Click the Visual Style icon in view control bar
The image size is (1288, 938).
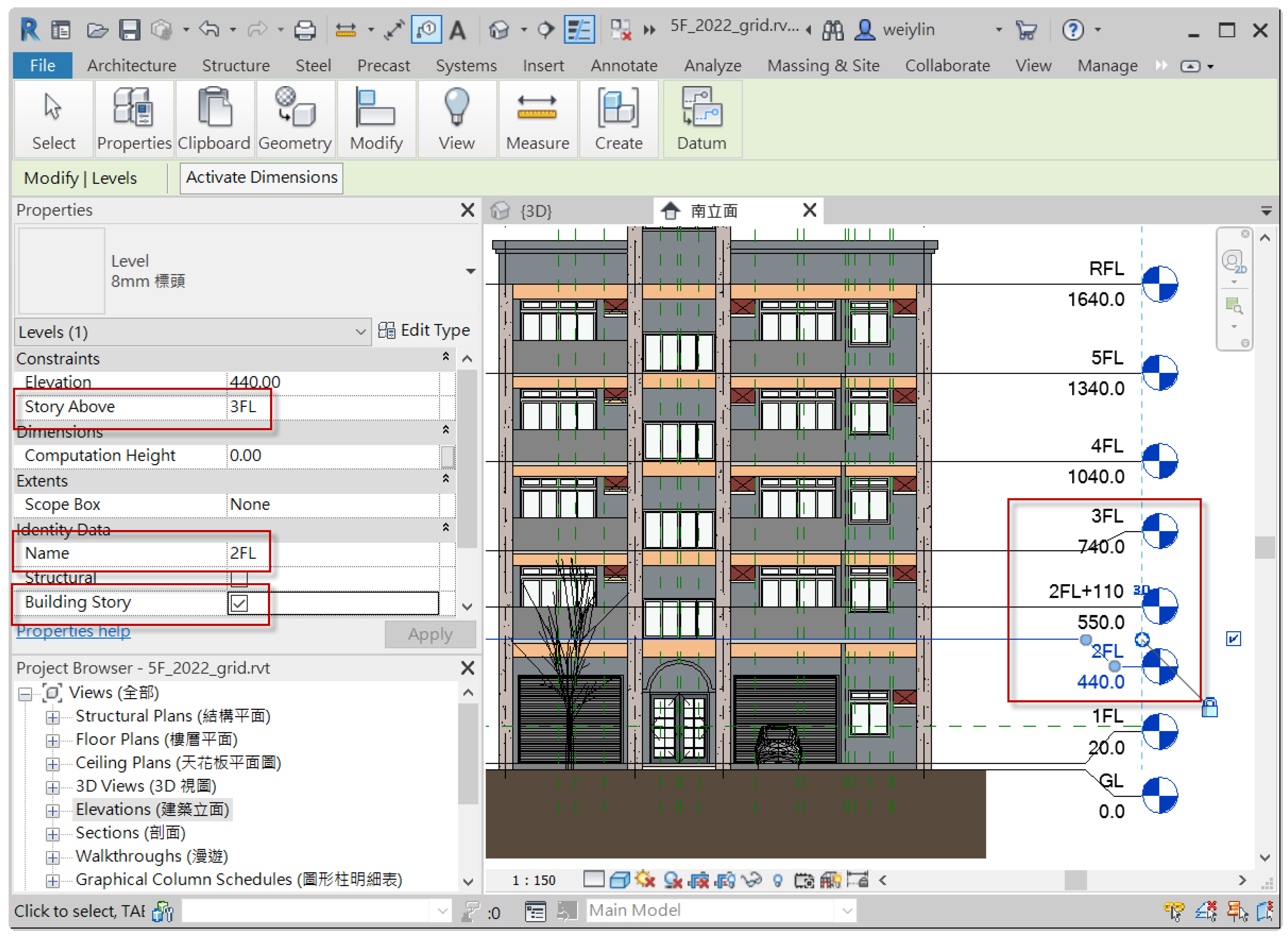point(620,880)
